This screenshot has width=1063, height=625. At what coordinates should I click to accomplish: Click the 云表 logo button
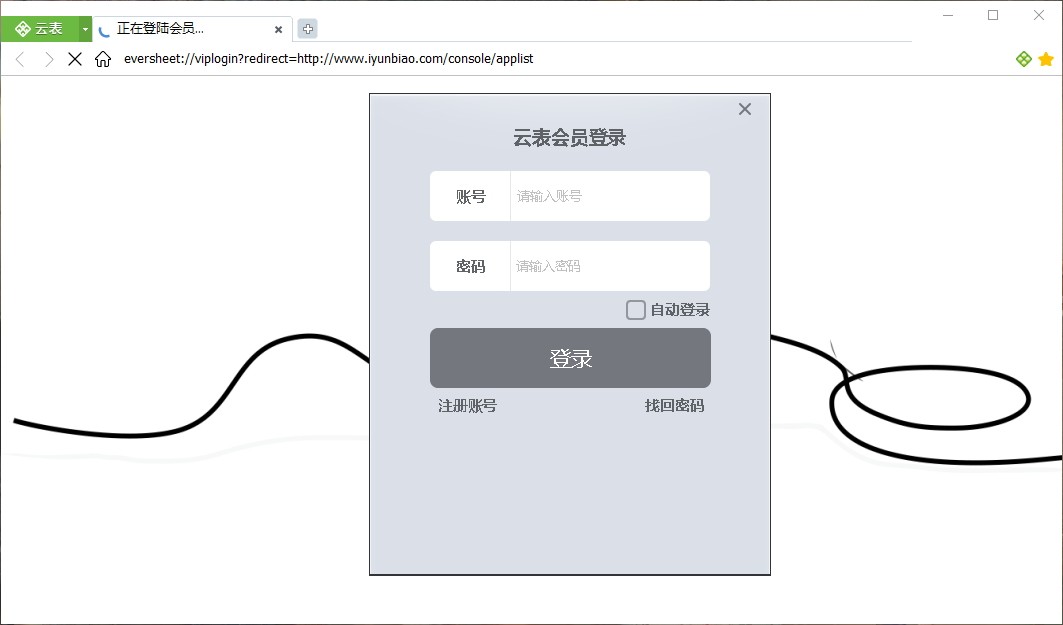point(39,28)
